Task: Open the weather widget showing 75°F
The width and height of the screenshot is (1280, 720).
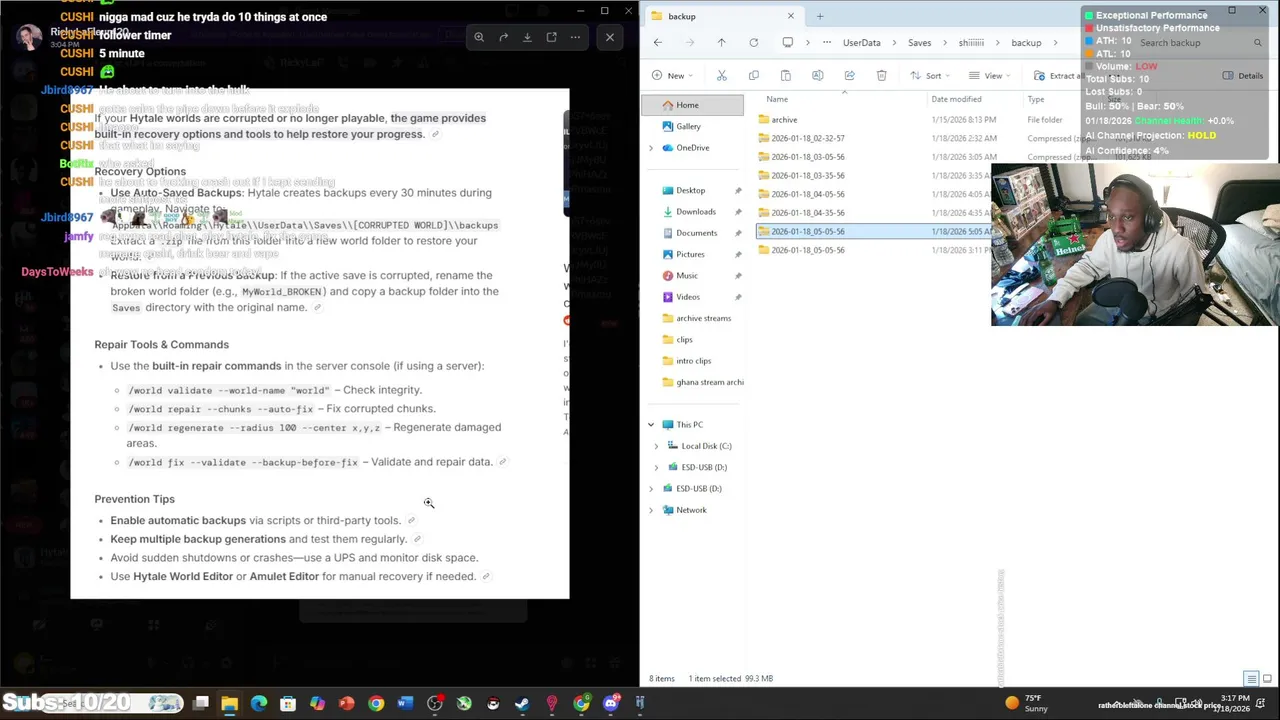Action: 1025,703
